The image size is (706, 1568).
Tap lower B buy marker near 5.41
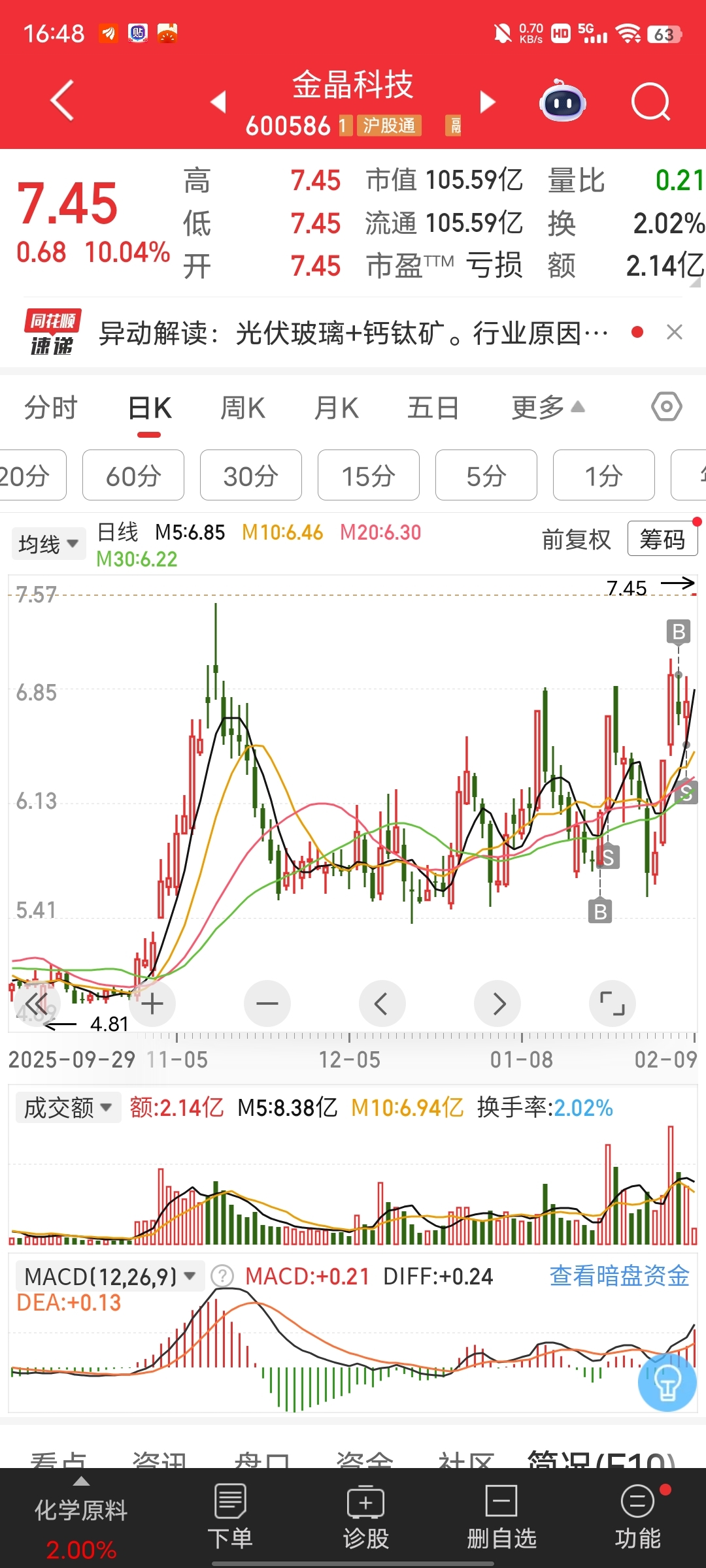pyautogui.click(x=600, y=911)
